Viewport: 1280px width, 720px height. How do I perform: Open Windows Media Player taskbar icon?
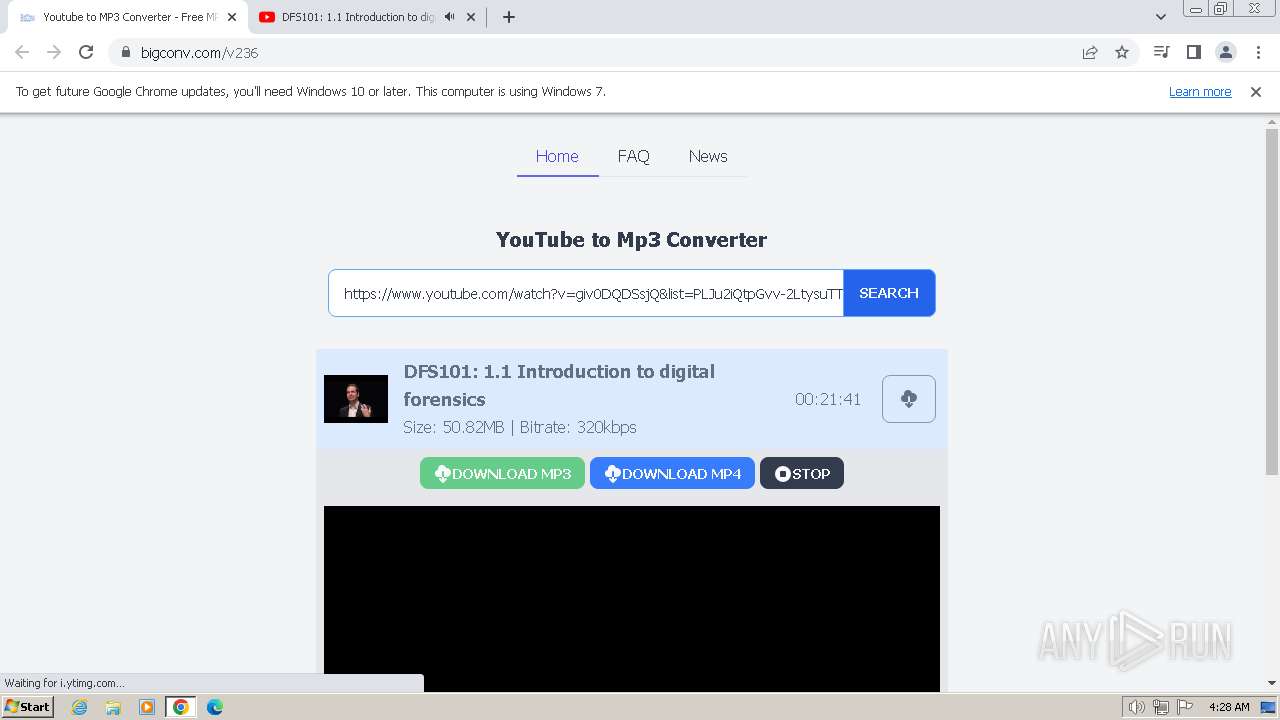pyautogui.click(x=147, y=707)
